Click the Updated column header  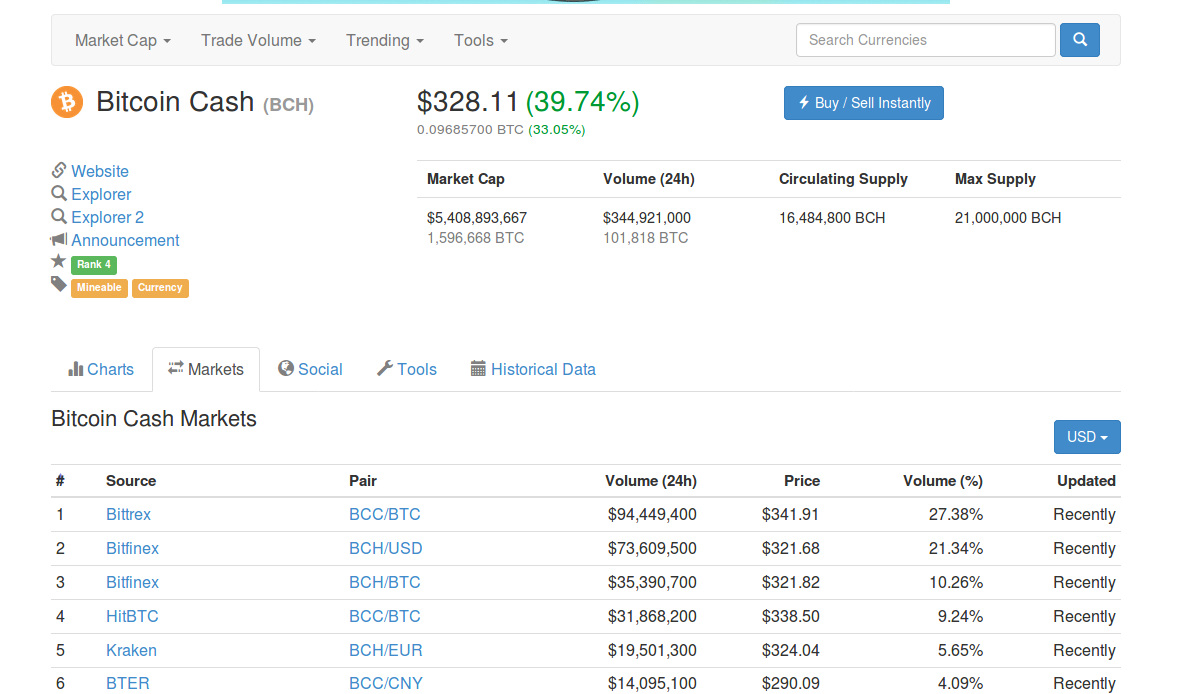[1086, 481]
